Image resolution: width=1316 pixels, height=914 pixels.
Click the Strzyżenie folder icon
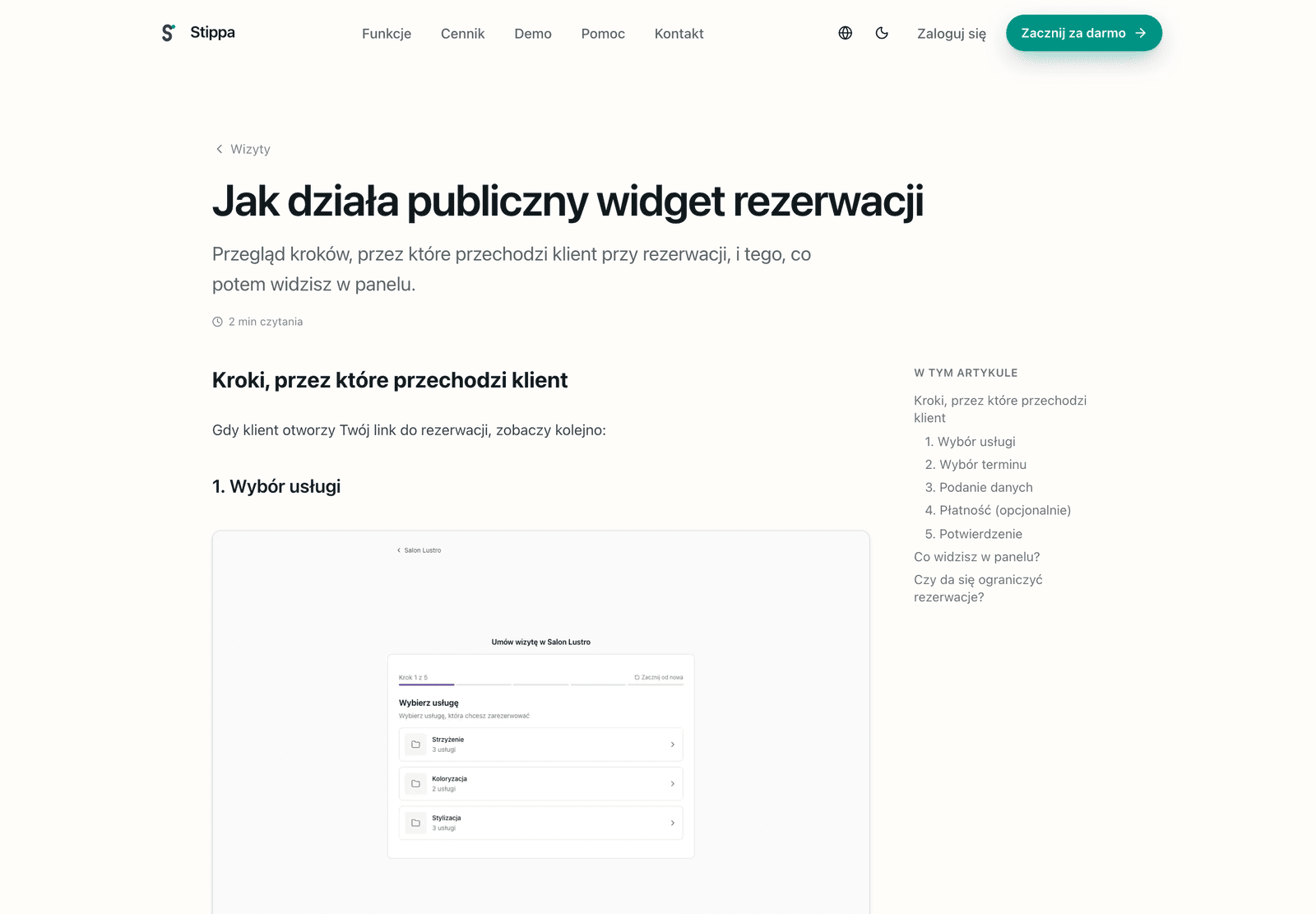coord(415,745)
